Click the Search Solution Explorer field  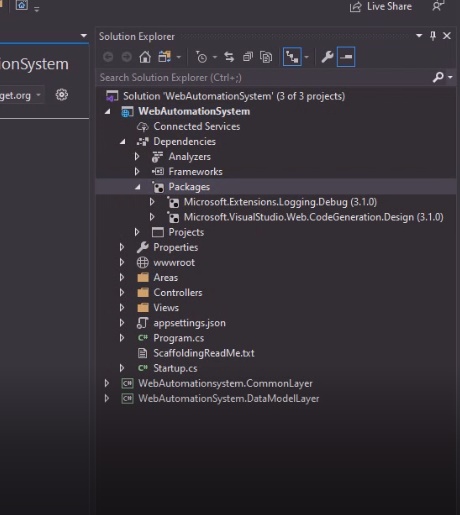(263, 77)
